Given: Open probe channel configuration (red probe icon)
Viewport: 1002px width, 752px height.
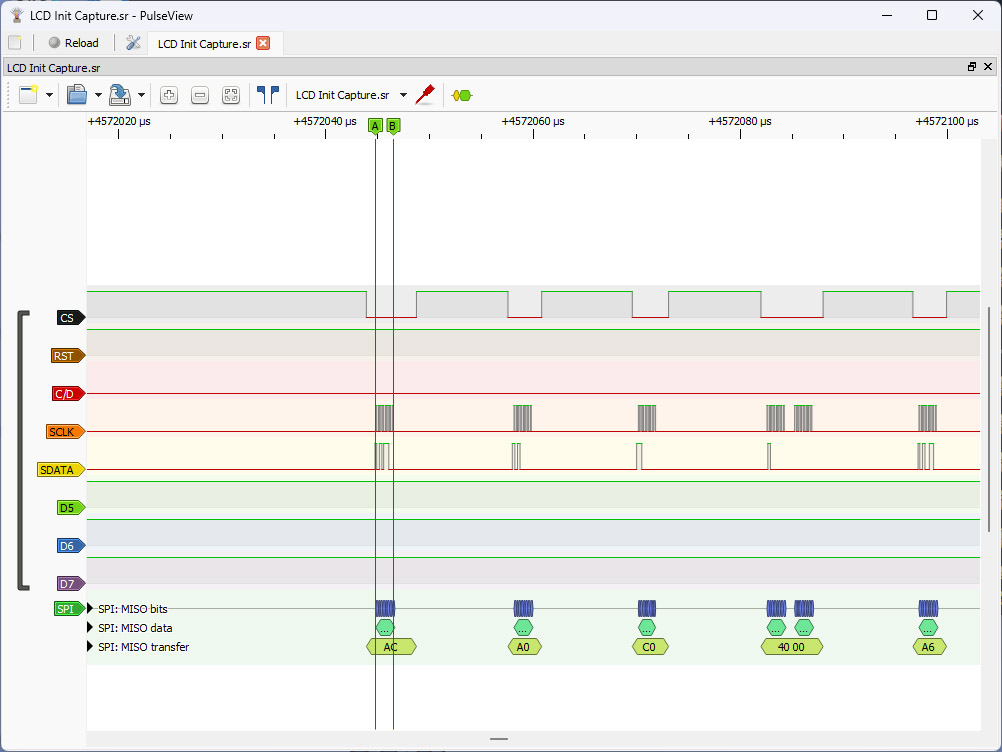Looking at the screenshot, I should pyautogui.click(x=425, y=95).
